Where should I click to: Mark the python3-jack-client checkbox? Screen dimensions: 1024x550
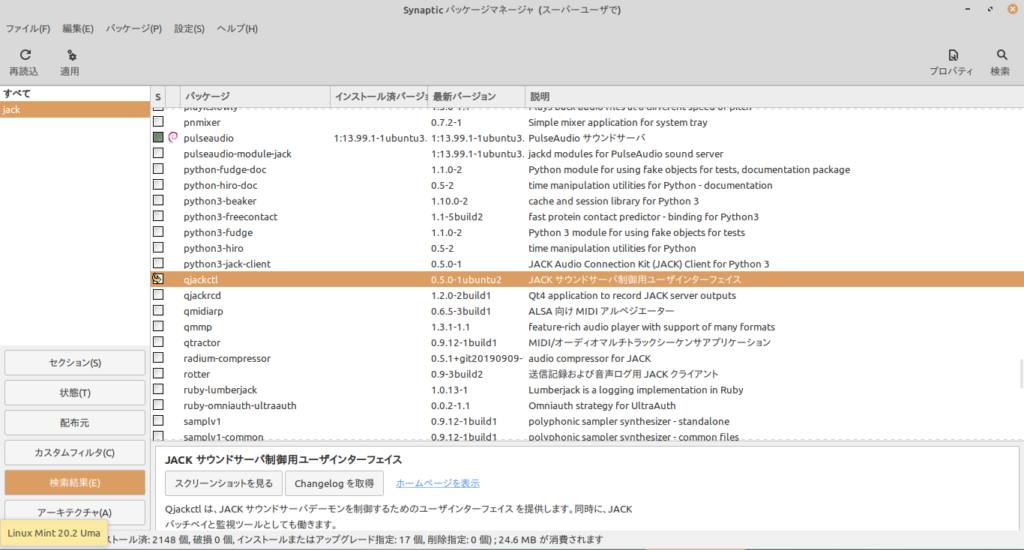click(158, 263)
